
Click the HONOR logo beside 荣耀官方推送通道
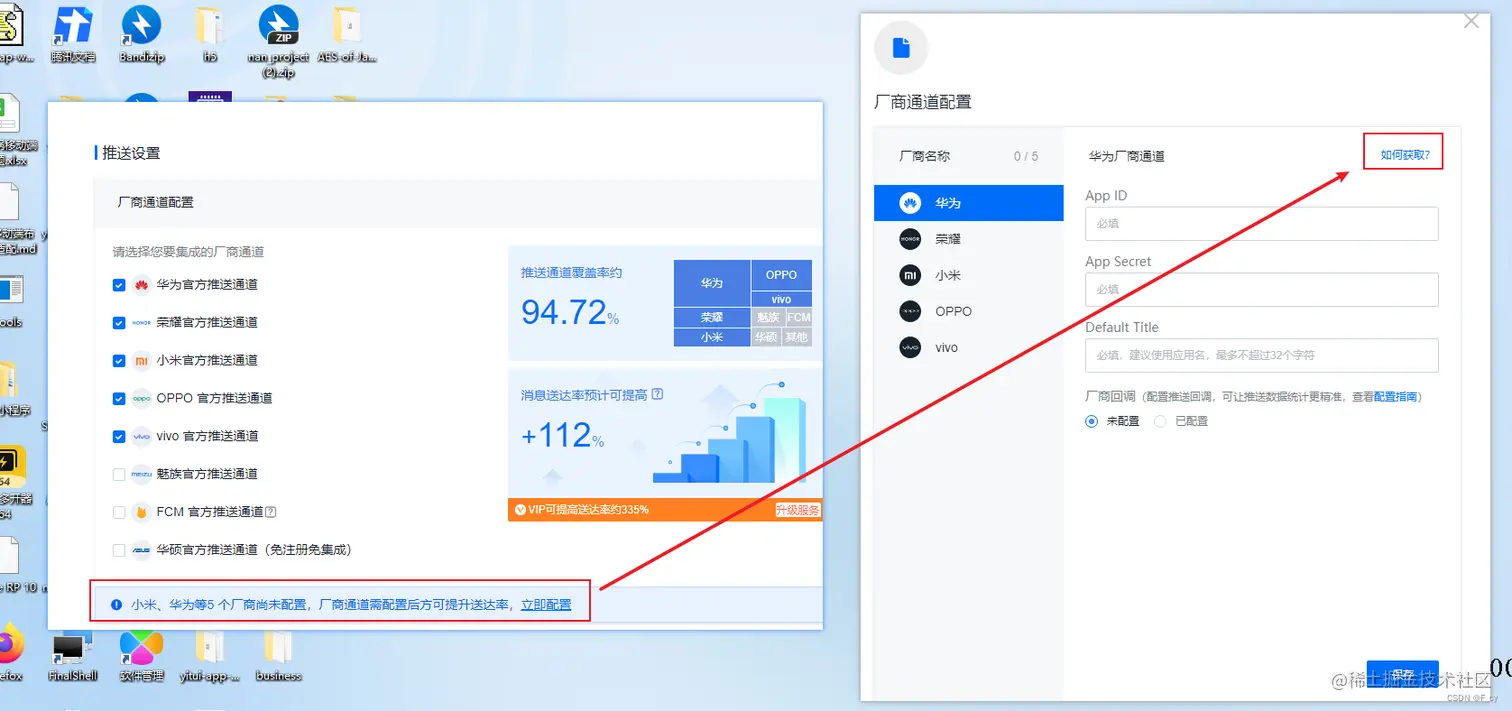[141, 323]
